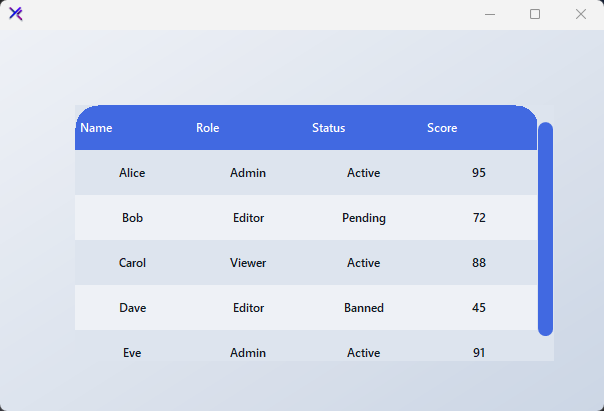Click score 88 cell
This screenshot has height=411, width=604.
point(479,263)
